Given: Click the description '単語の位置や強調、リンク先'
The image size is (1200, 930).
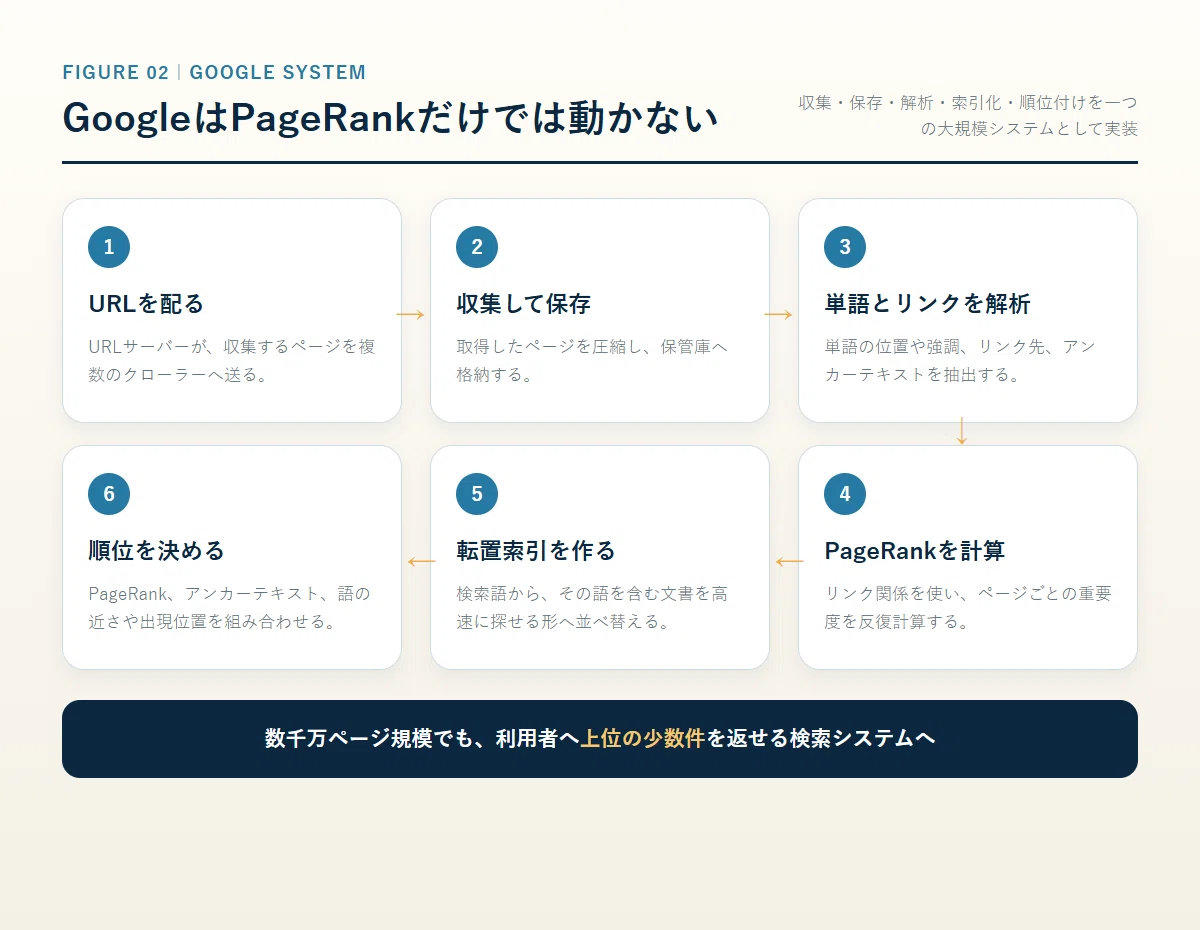Looking at the screenshot, I should 960,361.
